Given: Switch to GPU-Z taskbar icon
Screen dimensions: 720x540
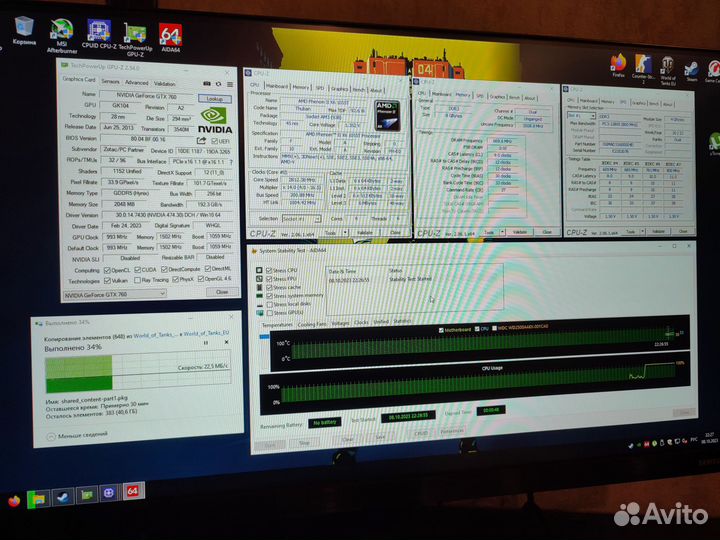Looking at the screenshot, I should (x=86, y=495).
